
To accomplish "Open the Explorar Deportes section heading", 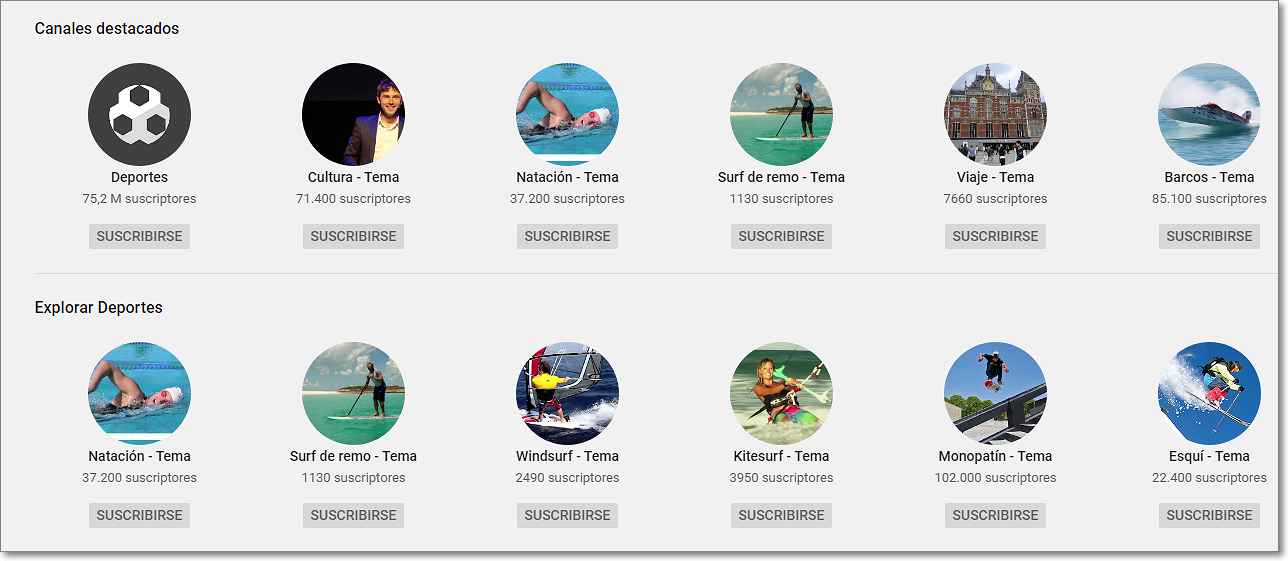I will 98,307.
